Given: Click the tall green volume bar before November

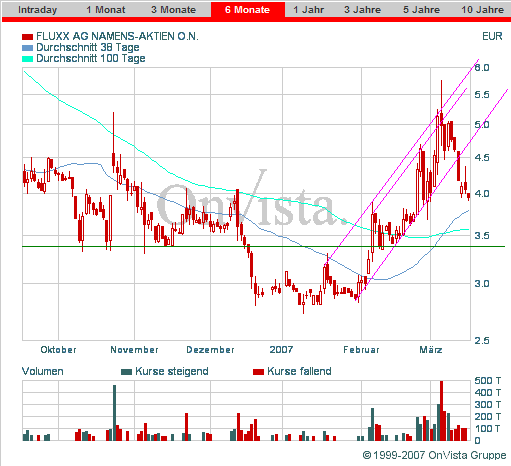Looking at the screenshot, I should tap(114, 413).
